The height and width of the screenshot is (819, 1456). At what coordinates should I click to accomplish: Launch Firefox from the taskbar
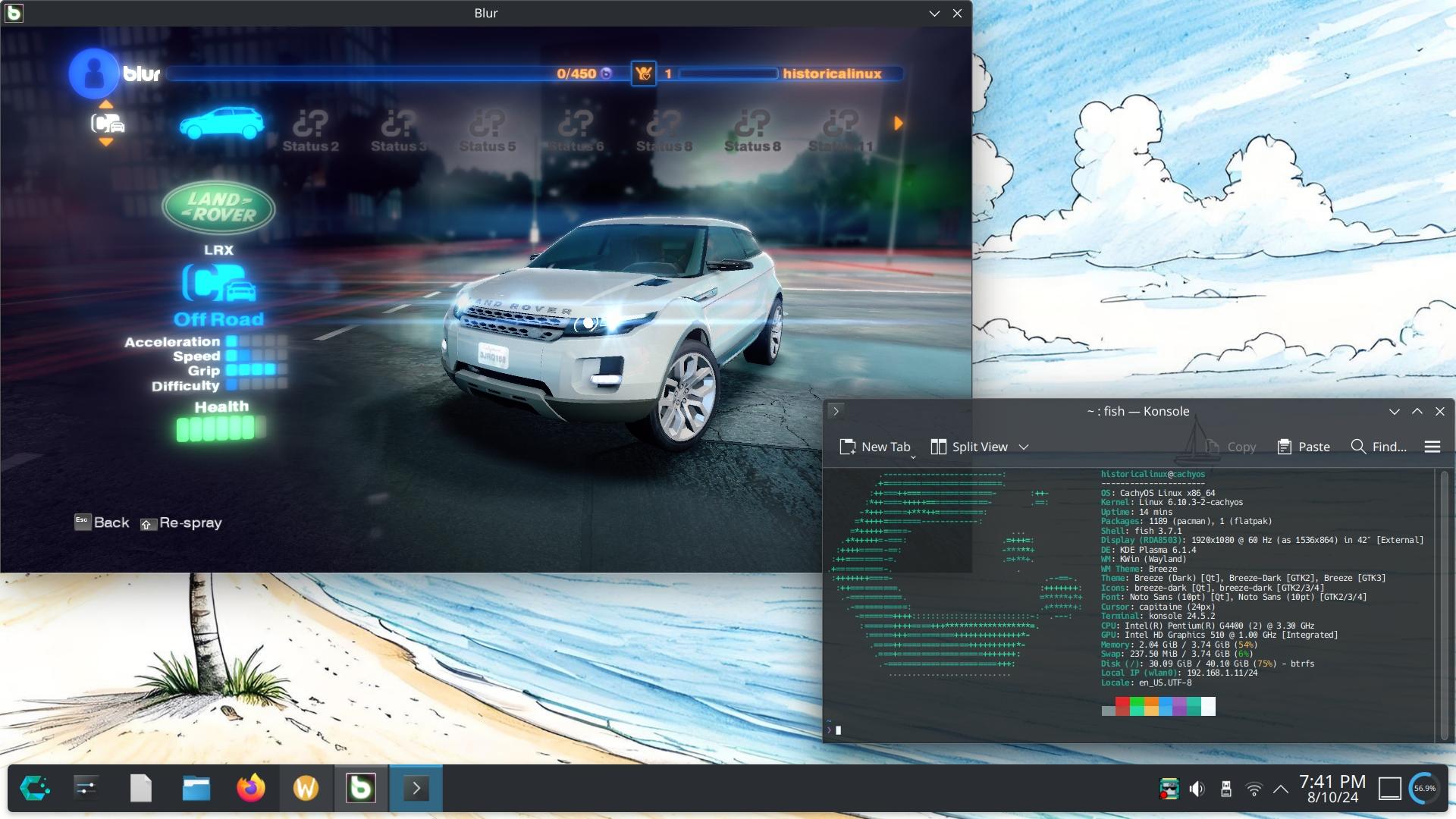click(x=251, y=788)
